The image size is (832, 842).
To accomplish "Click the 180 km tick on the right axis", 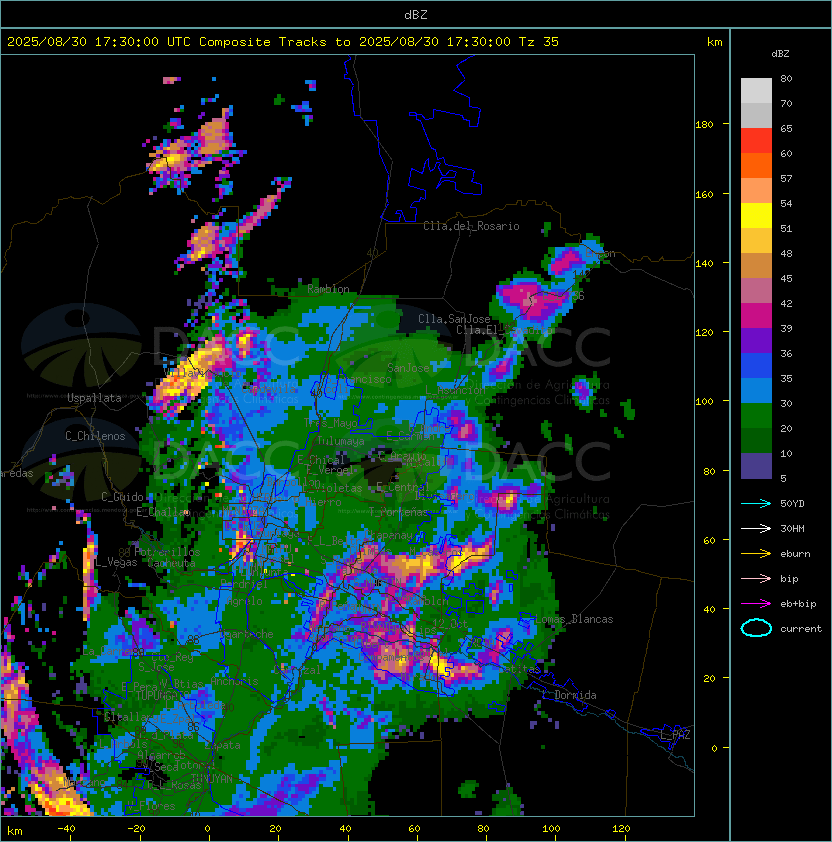I will coord(704,125).
